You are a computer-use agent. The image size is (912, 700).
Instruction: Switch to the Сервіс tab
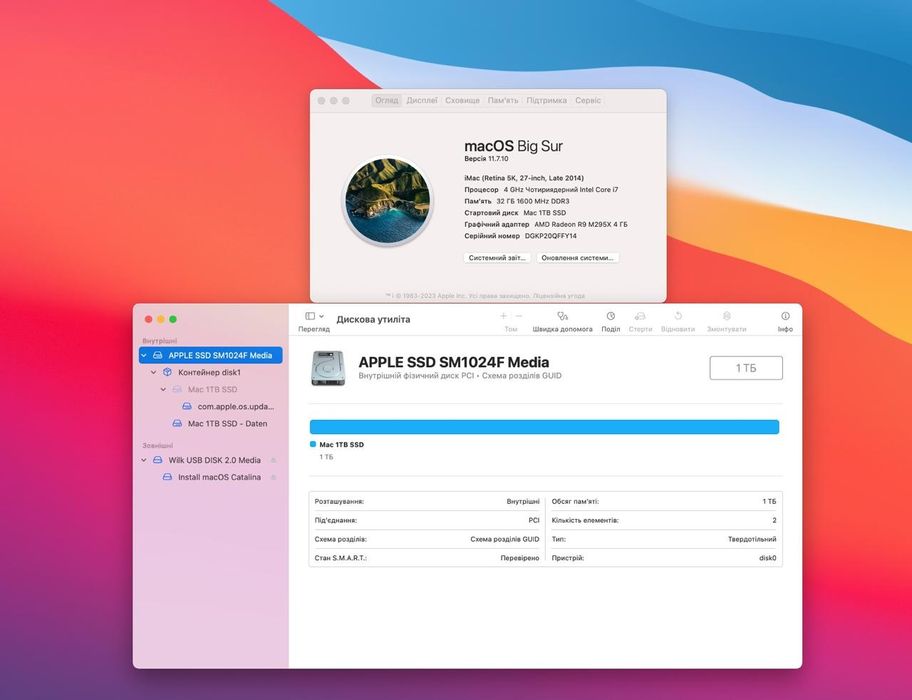tap(588, 101)
